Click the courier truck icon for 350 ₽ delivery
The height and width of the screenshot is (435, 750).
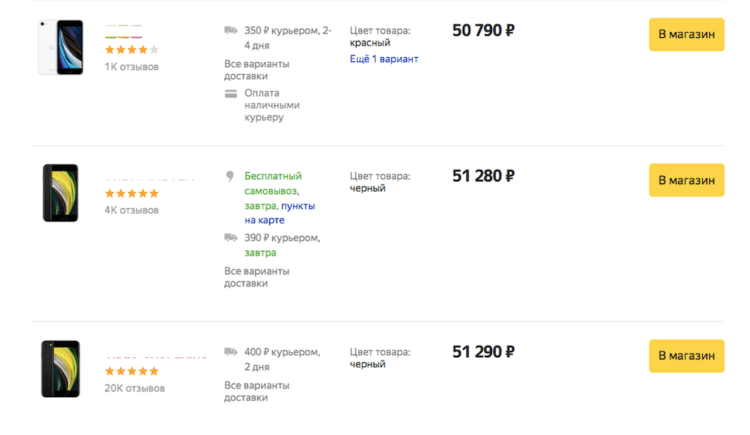(x=231, y=31)
